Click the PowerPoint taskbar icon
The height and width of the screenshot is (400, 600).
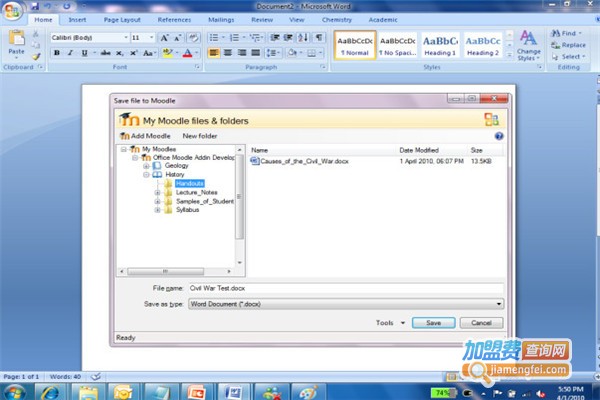click(196, 390)
